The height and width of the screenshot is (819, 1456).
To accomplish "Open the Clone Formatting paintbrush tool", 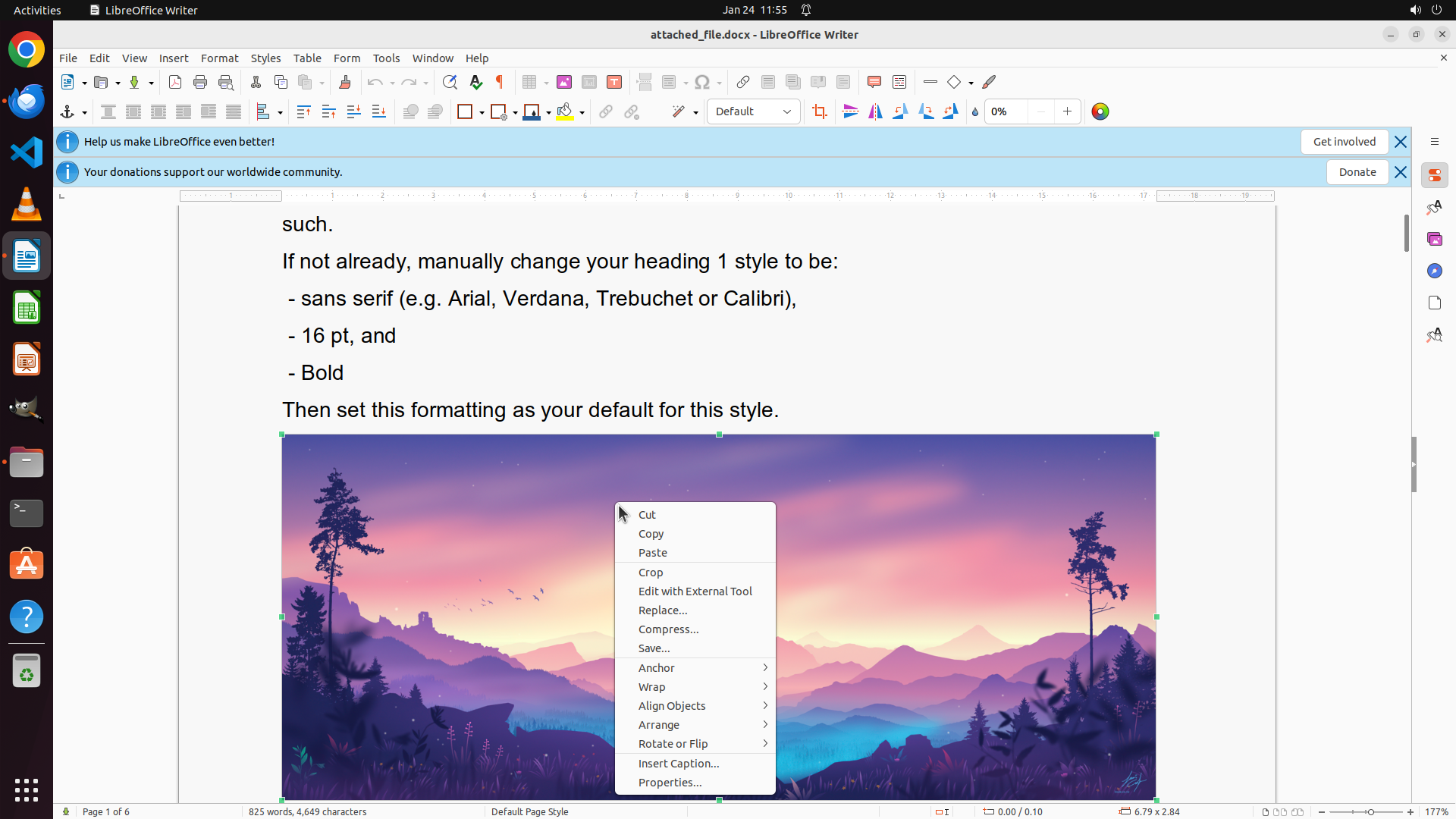I will coord(345,82).
